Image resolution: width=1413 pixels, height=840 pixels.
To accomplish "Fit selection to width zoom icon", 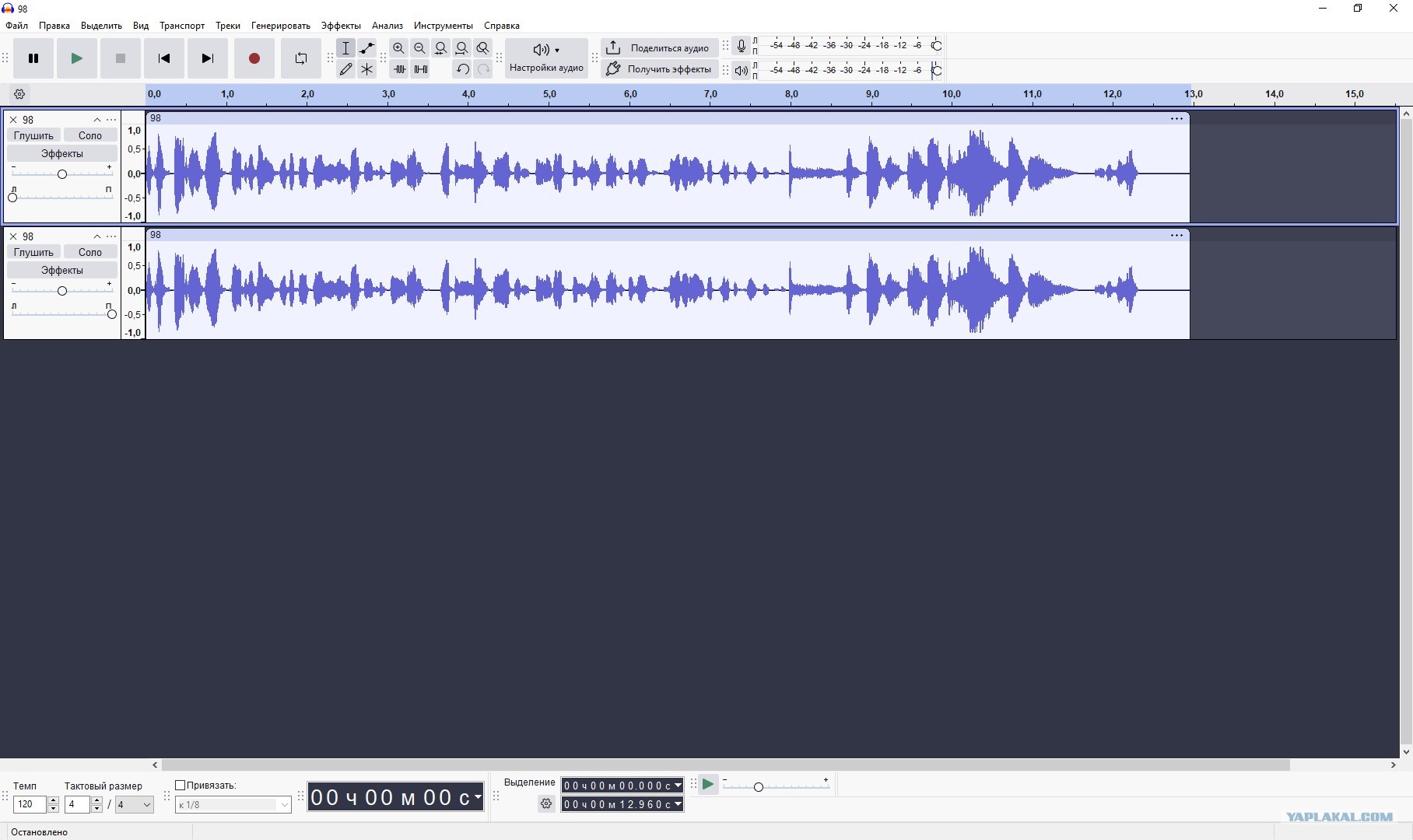I will point(441,48).
